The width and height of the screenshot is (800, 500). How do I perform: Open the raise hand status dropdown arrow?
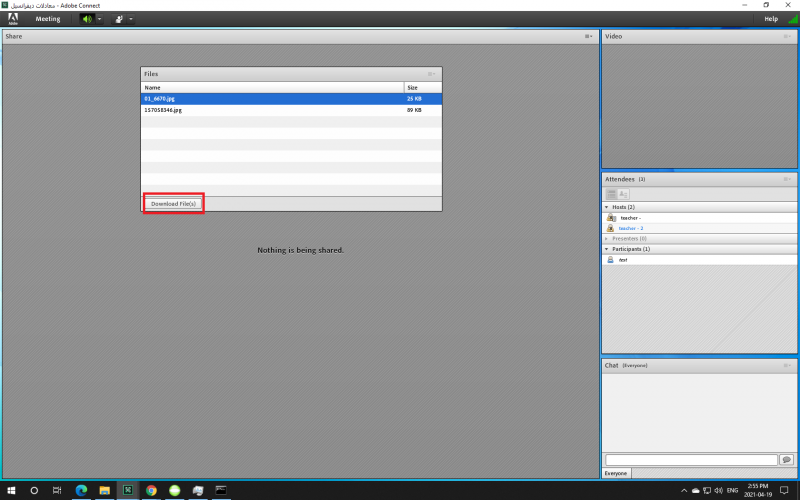pyautogui.click(x=131, y=19)
